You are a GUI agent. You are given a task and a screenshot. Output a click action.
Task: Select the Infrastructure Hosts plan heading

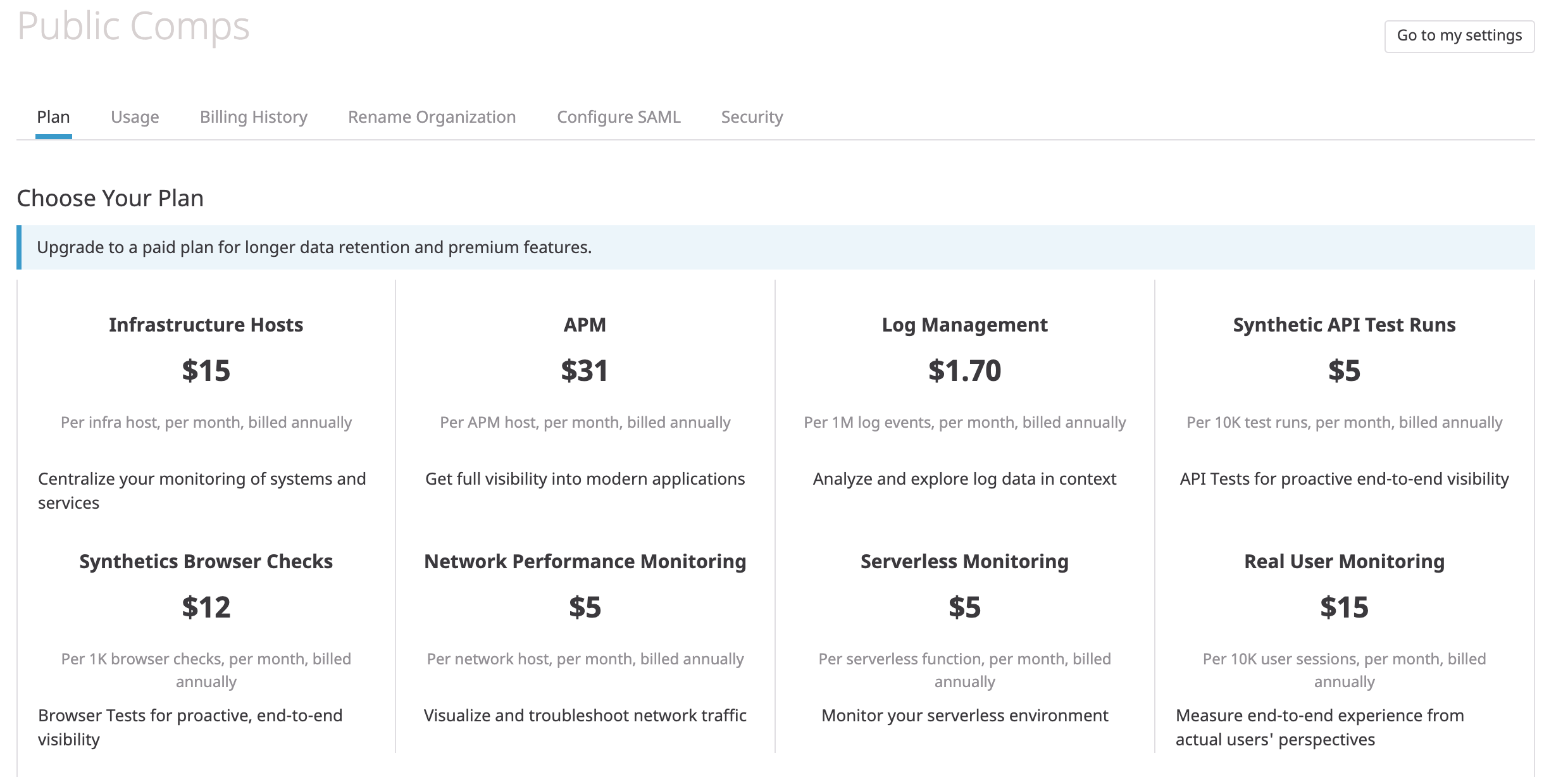pos(206,325)
